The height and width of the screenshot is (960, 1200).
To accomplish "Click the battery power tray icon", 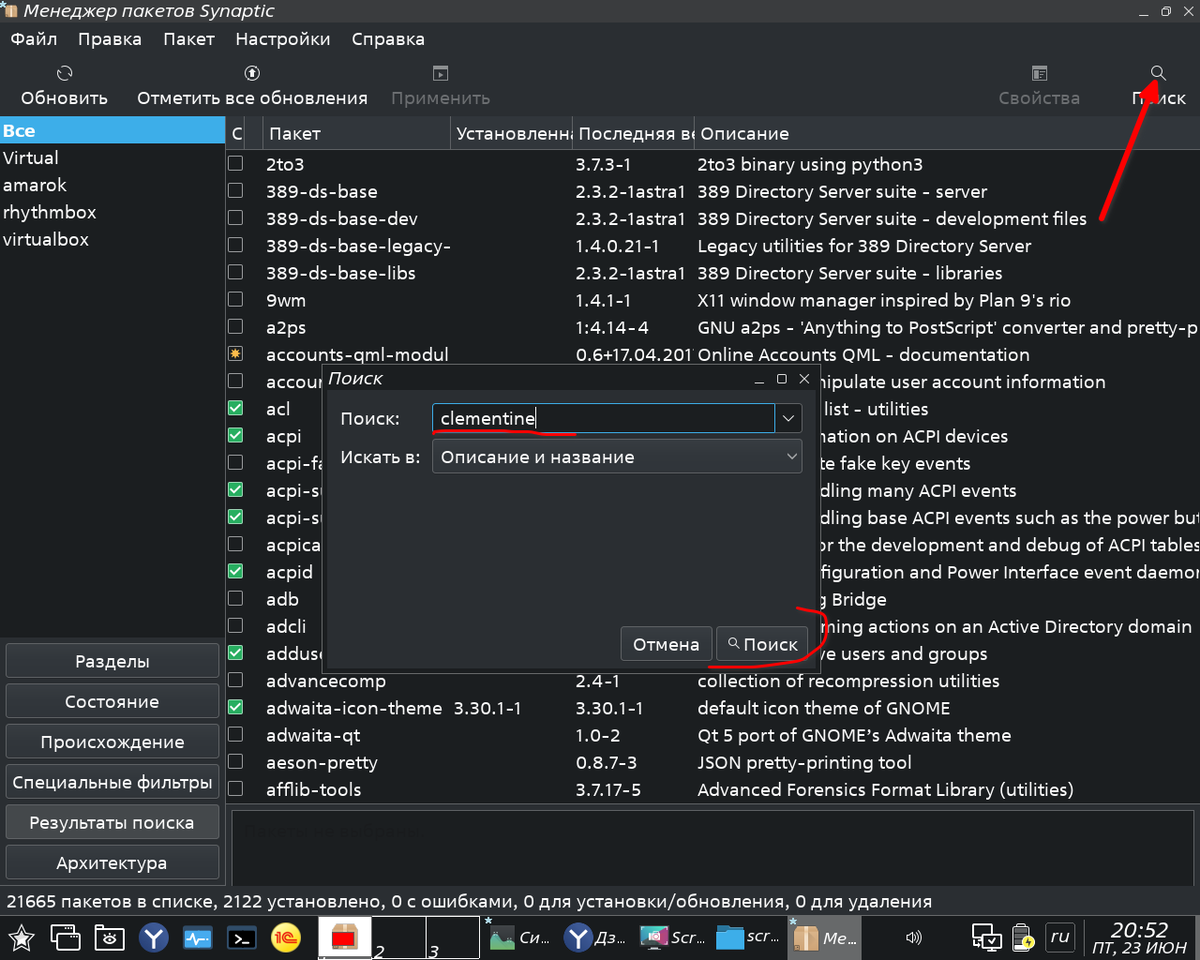I will (x=1023, y=938).
